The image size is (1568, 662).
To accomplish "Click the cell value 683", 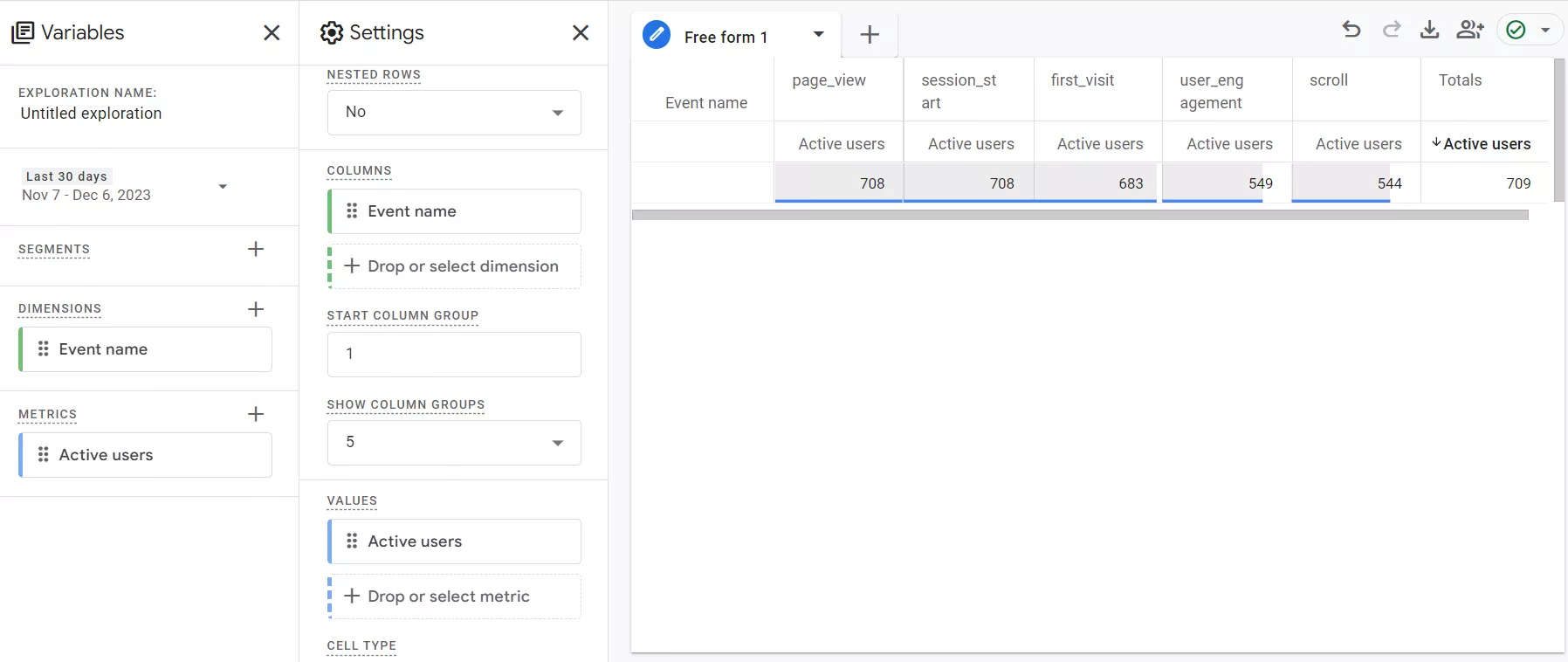I will (1131, 183).
